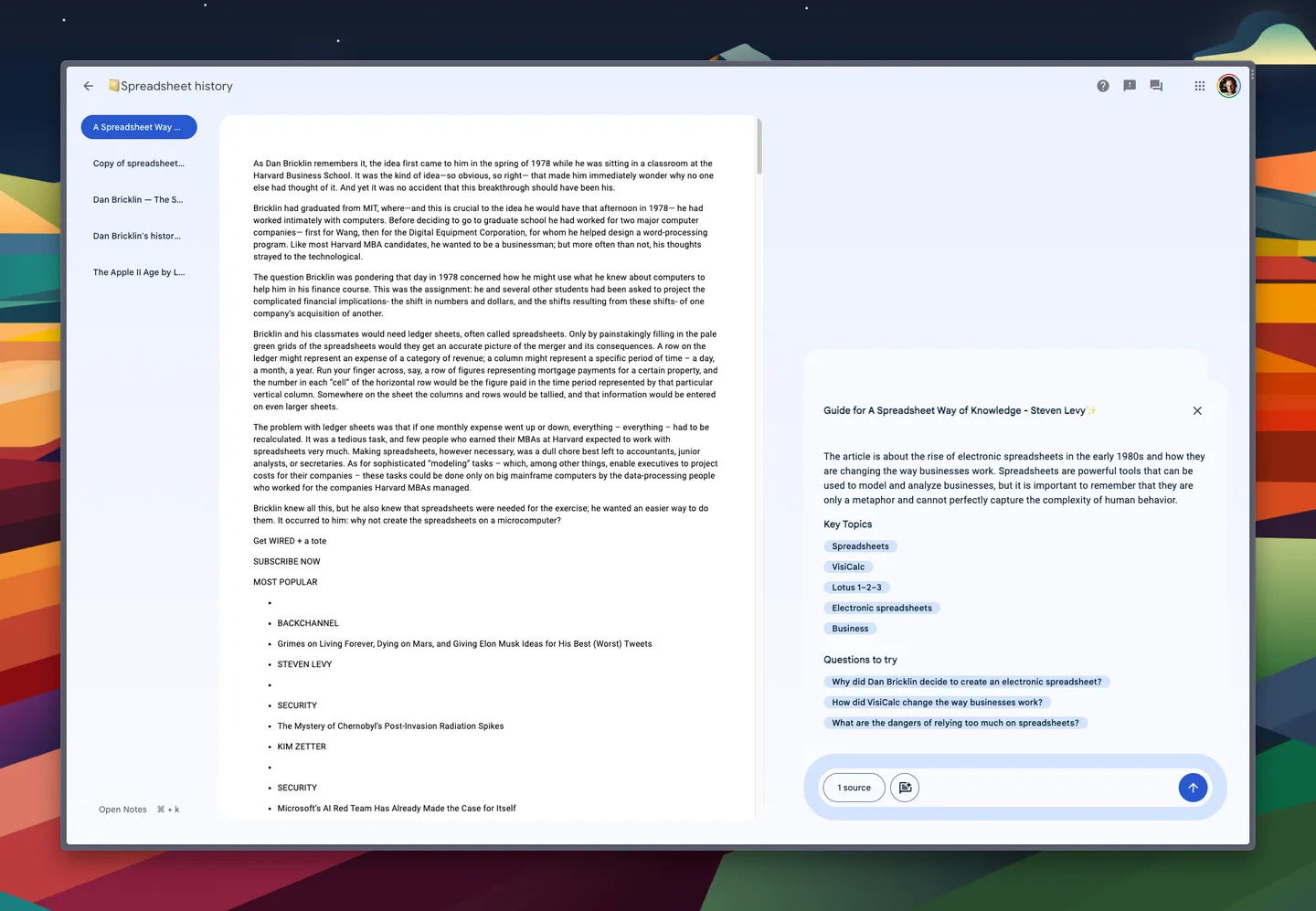Click the document scrollbar thumb

pyautogui.click(x=759, y=146)
